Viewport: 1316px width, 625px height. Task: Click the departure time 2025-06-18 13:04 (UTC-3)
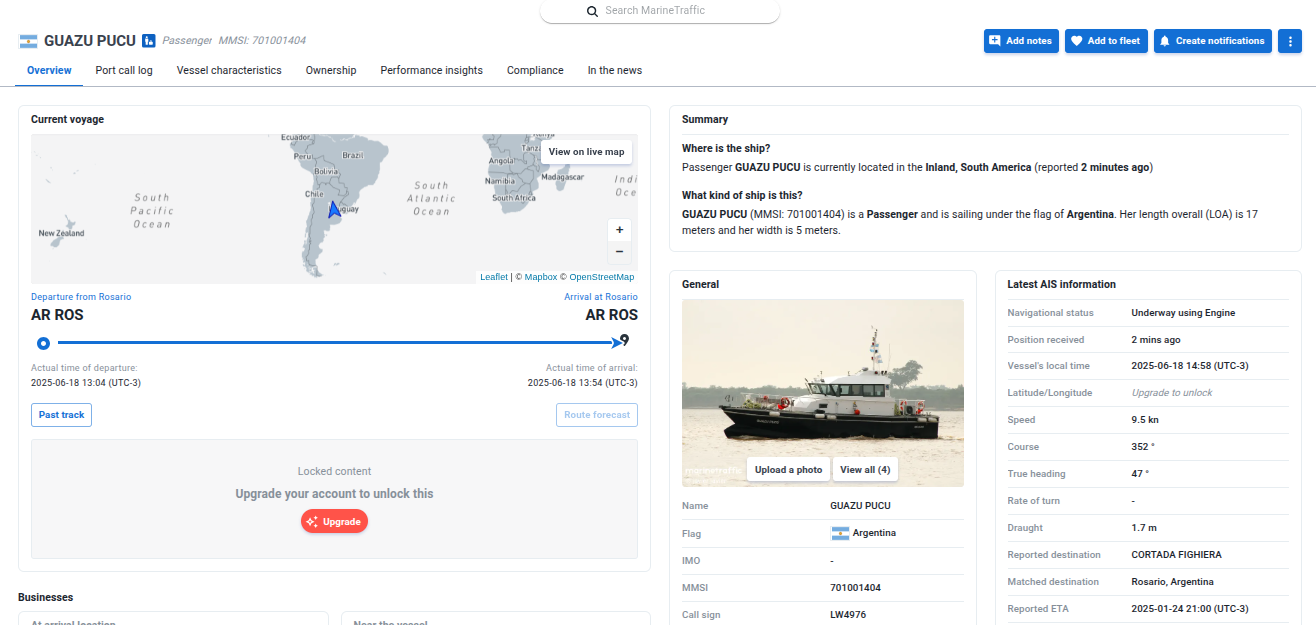tap(86, 383)
